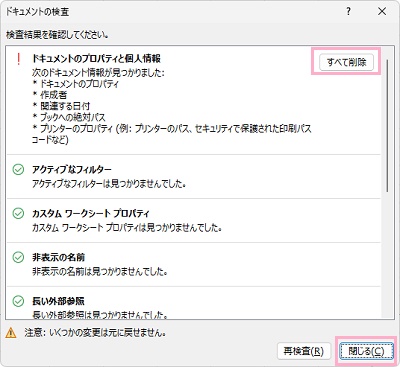Click the 再検査(R) button
This screenshot has width=400, height=367.
pos(304,351)
